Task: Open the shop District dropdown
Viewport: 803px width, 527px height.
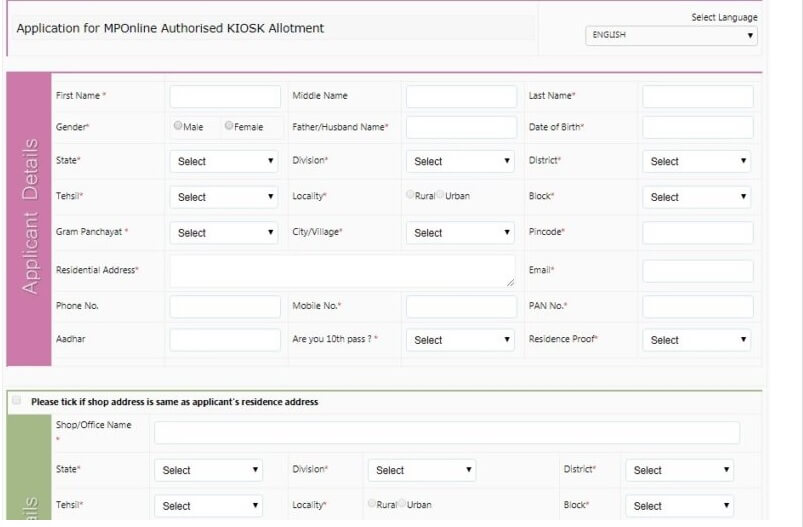Action: pos(680,470)
